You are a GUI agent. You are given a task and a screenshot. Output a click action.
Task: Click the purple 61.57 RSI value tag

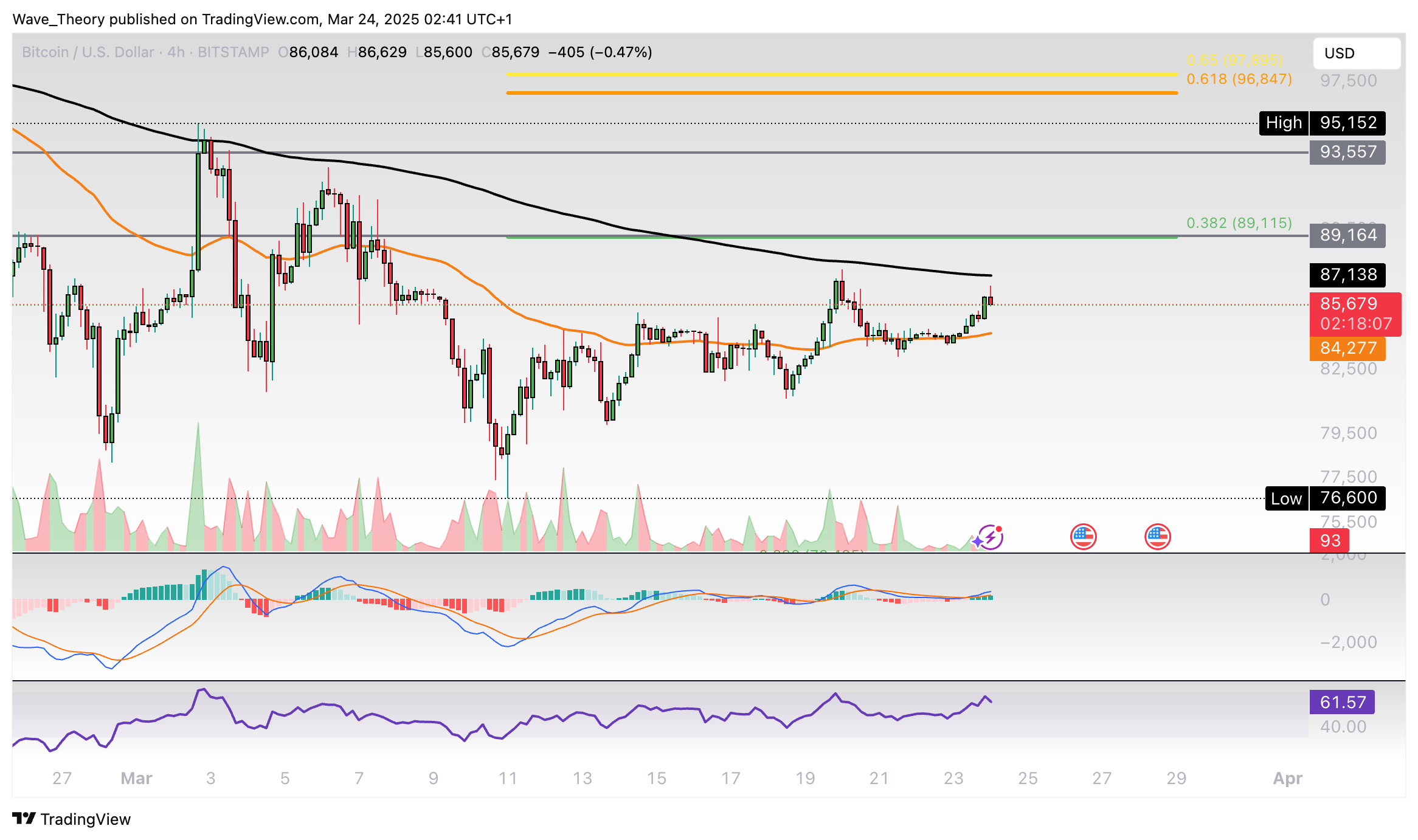pos(1342,702)
